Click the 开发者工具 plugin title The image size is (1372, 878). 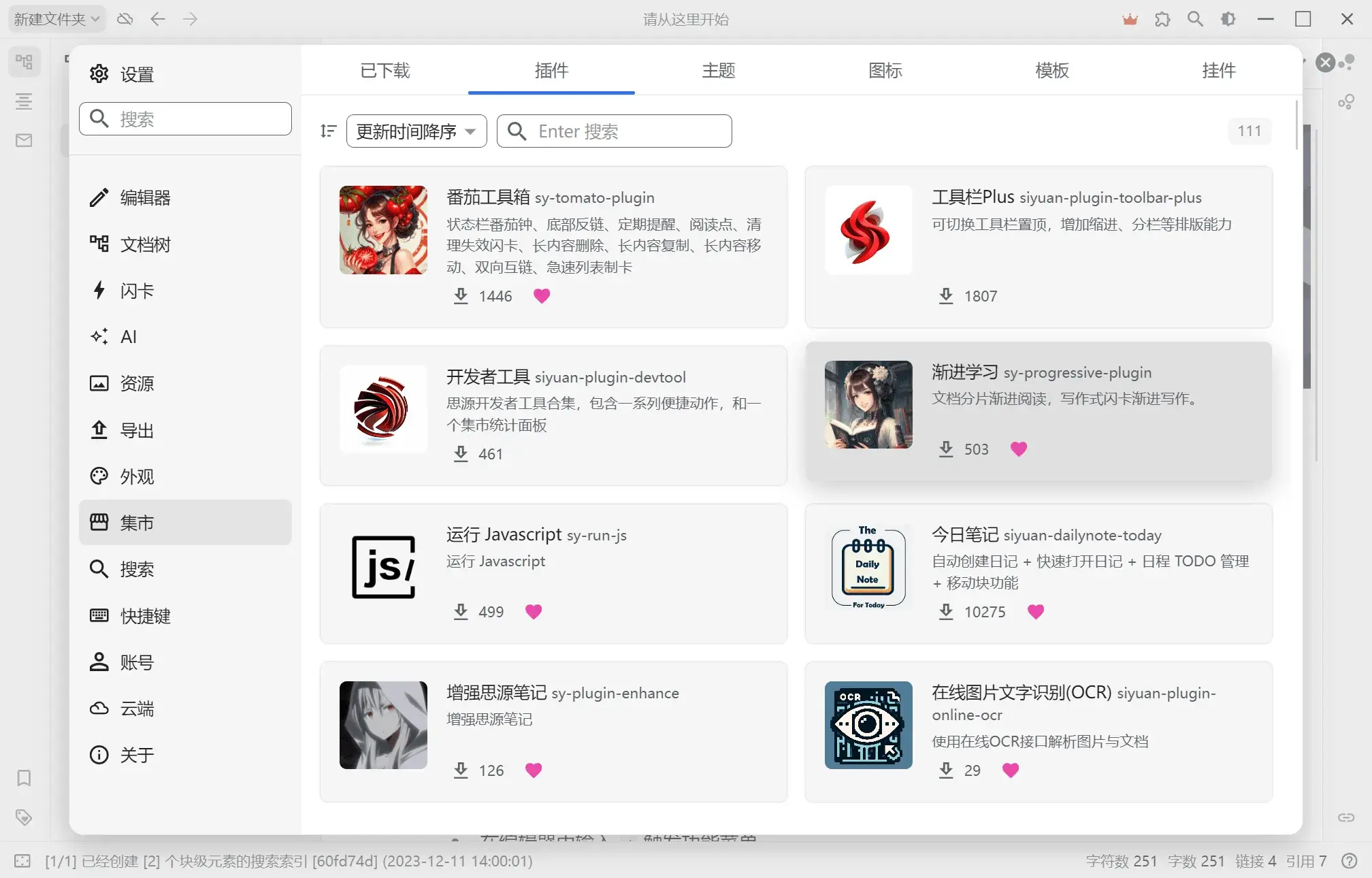488,376
